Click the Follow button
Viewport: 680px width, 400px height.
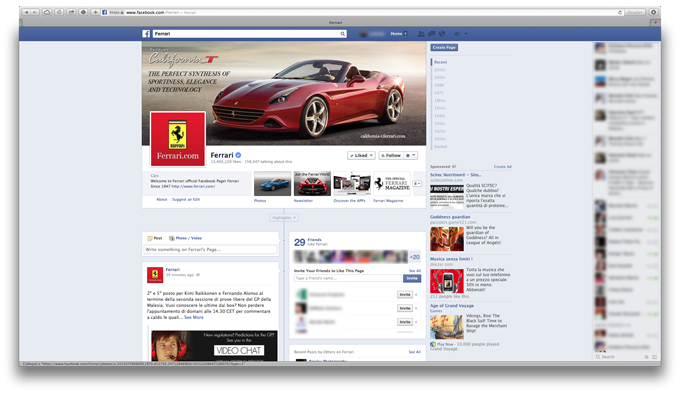(x=391, y=155)
